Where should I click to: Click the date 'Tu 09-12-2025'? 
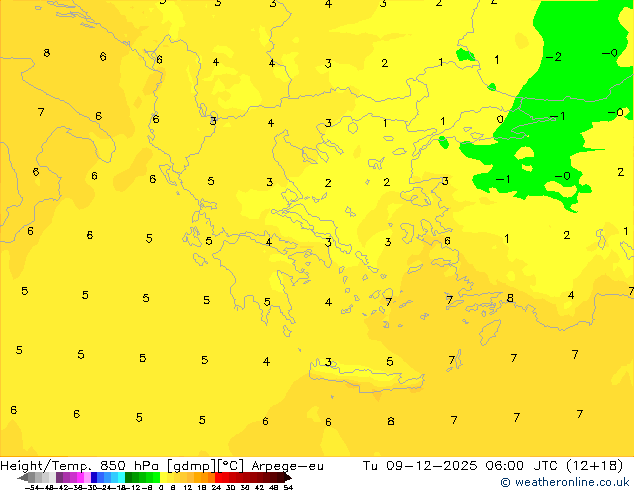pyautogui.click(x=420, y=466)
